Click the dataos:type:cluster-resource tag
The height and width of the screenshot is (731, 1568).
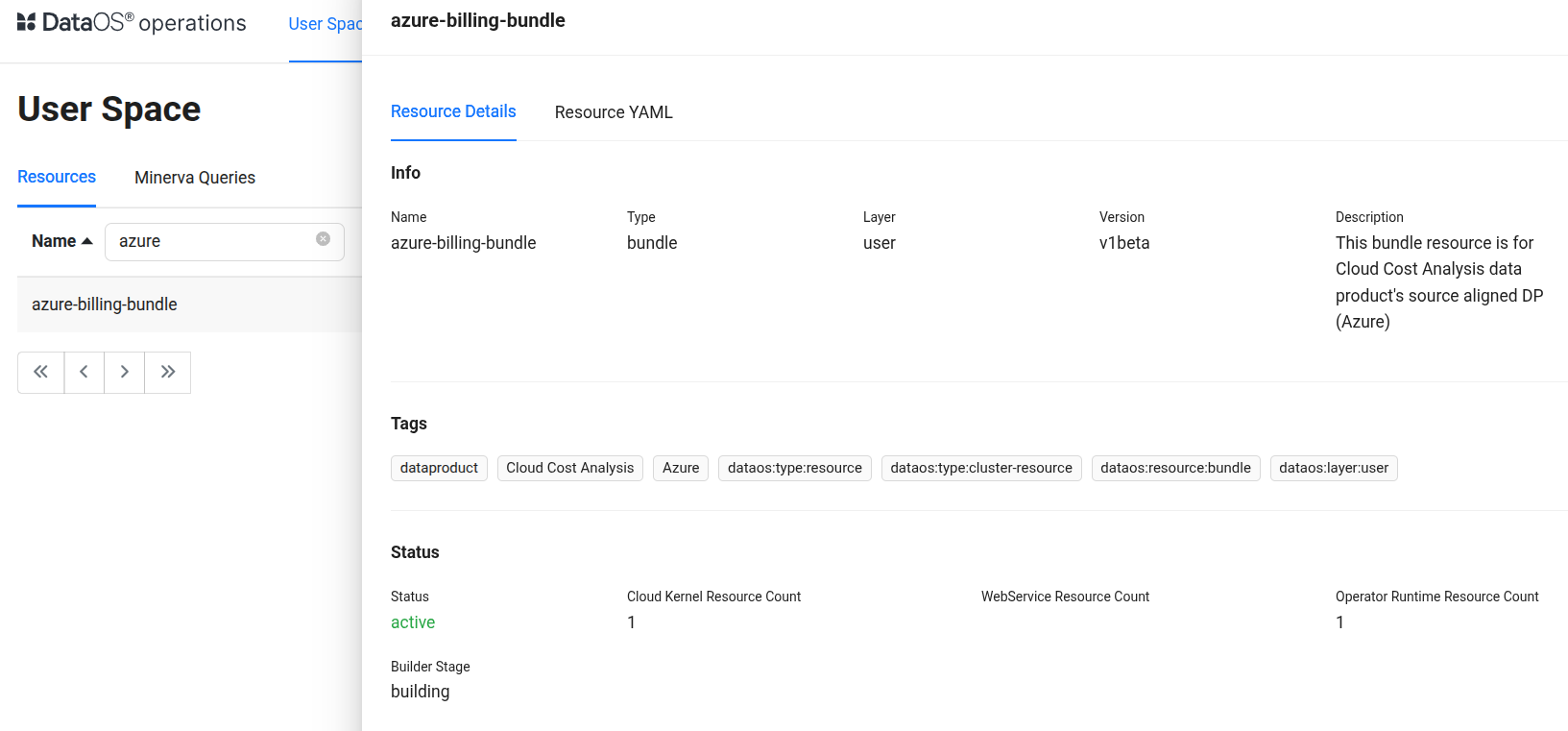(980, 468)
